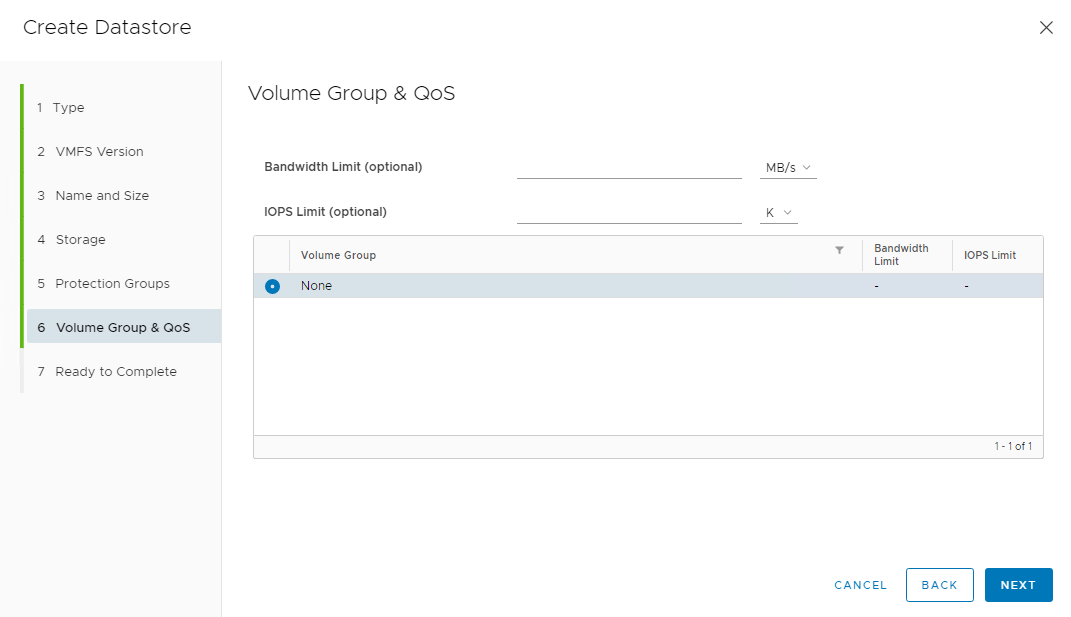Go to step 1 Type
Viewport: 1071px width, 617px height.
[68, 108]
